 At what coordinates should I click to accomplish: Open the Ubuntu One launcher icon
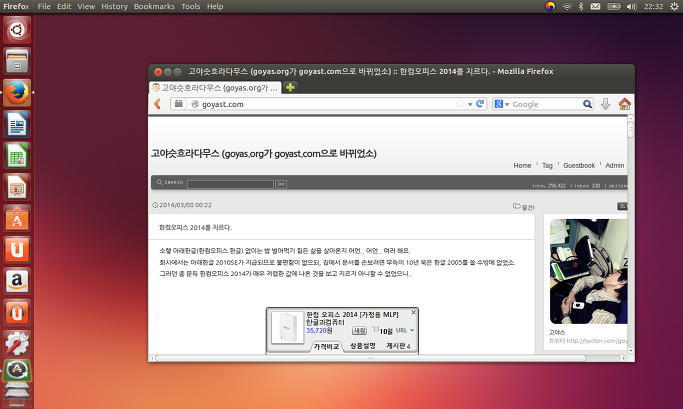click(x=17, y=250)
